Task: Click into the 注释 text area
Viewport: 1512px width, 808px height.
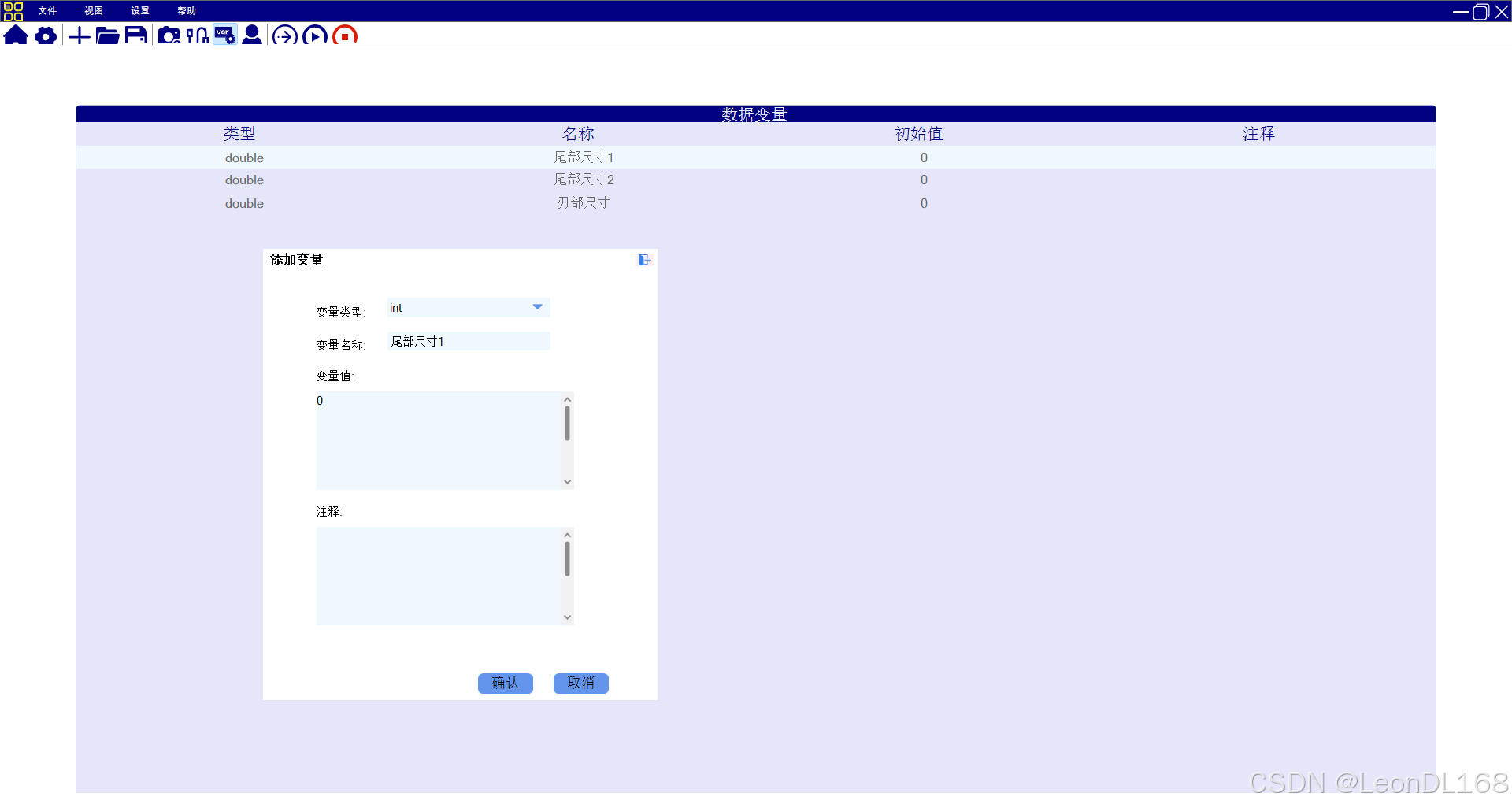Action: click(439, 576)
